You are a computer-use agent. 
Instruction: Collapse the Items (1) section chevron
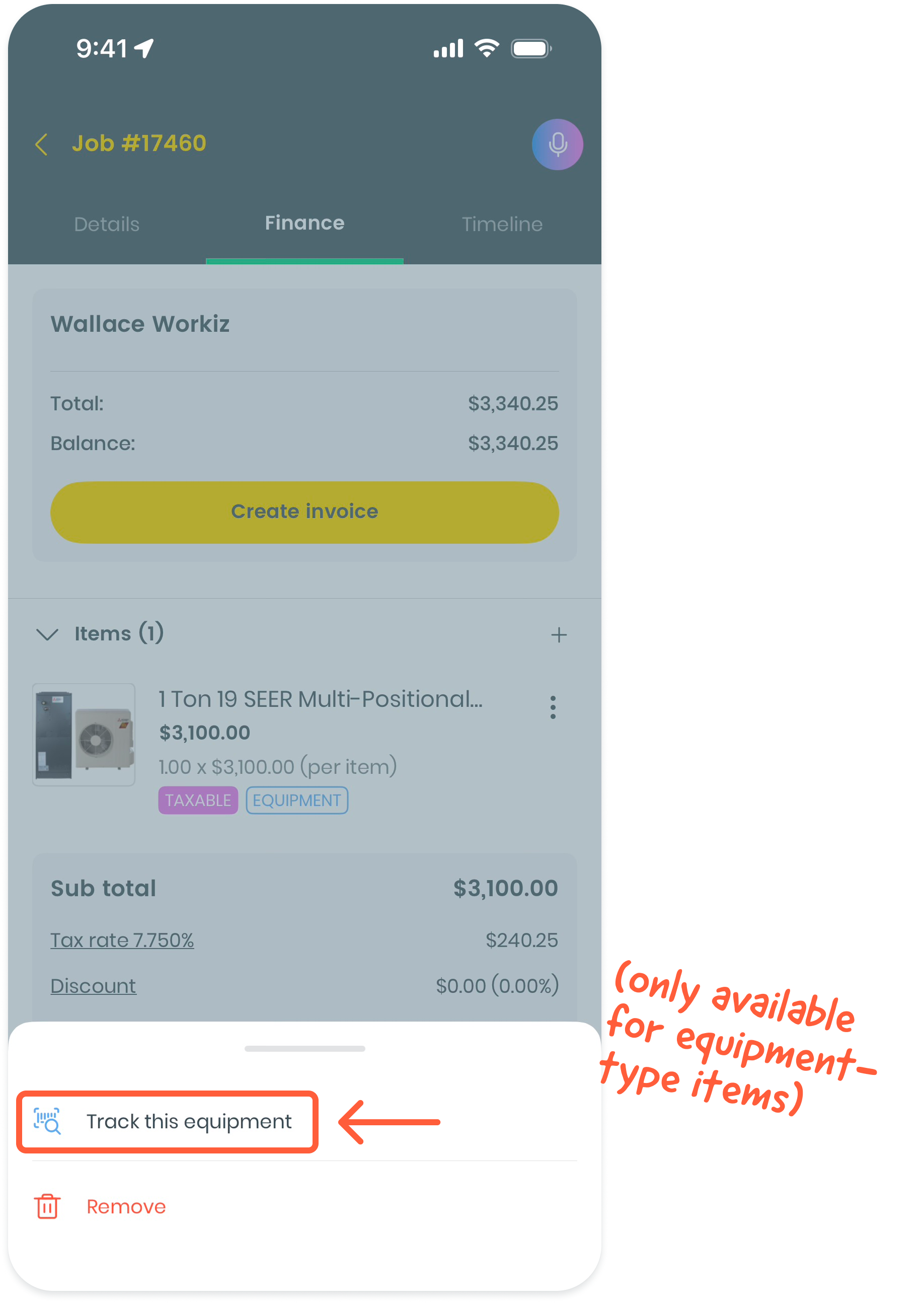click(x=47, y=634)
